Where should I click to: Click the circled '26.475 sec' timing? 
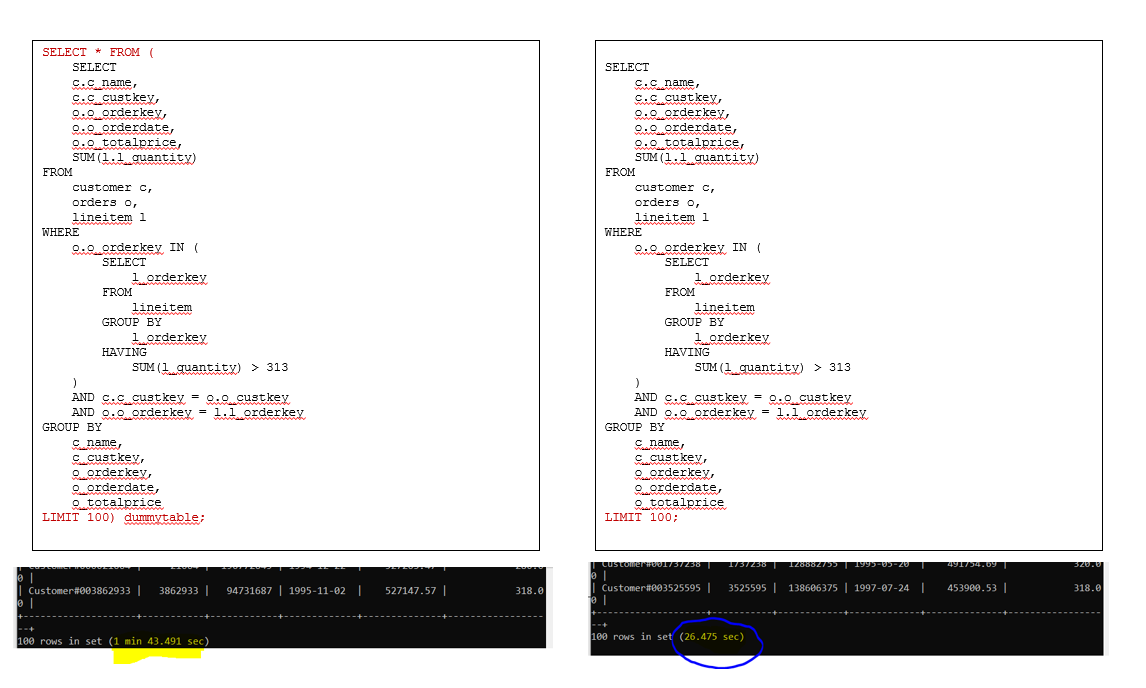711,636
